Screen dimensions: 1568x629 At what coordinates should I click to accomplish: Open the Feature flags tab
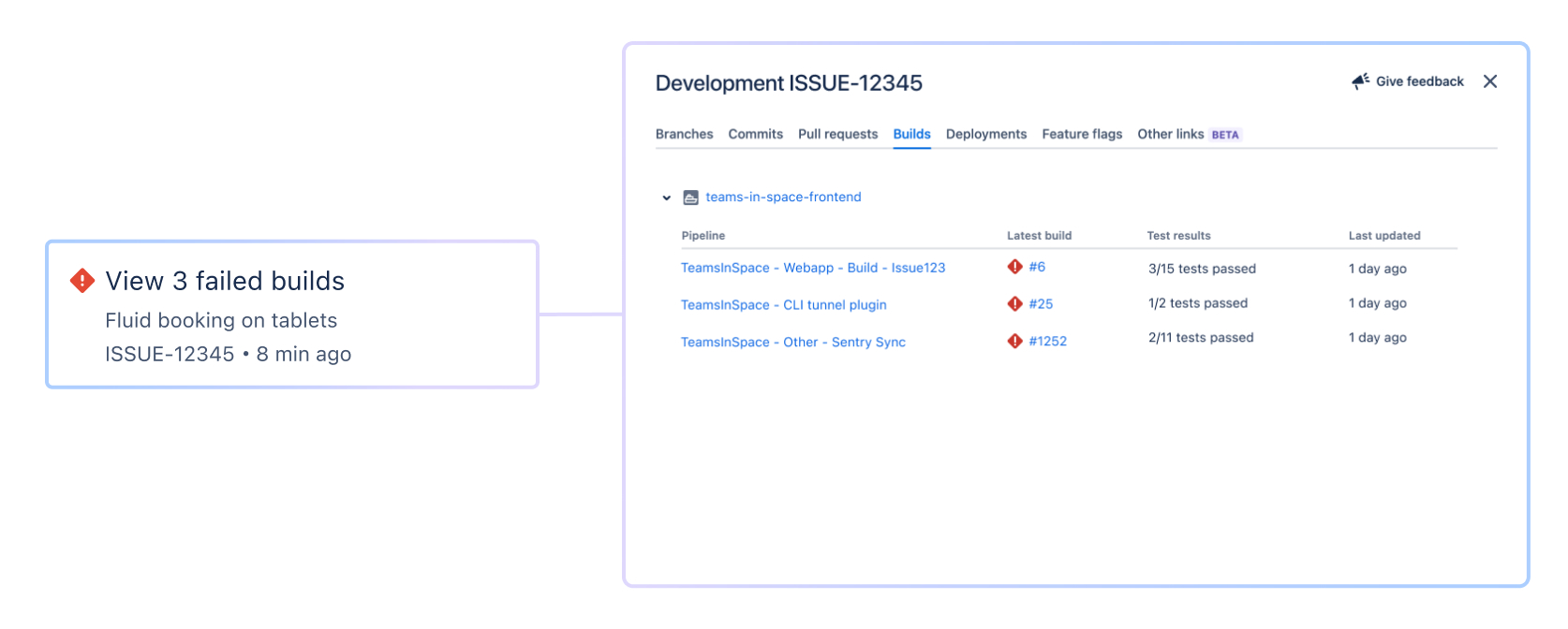1082,134
